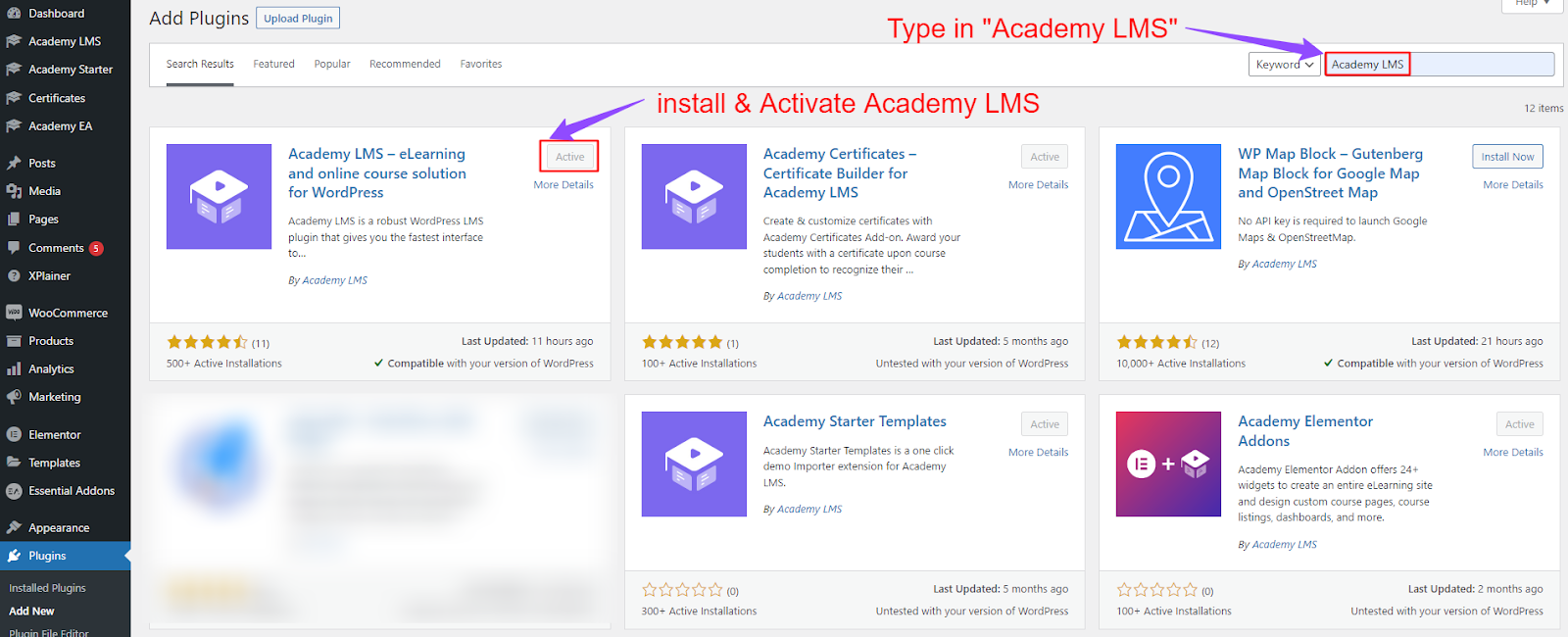Click the WooCommerce icon in sidebar
Viewport: 1568px width, 637px height.
coord(14,313)
